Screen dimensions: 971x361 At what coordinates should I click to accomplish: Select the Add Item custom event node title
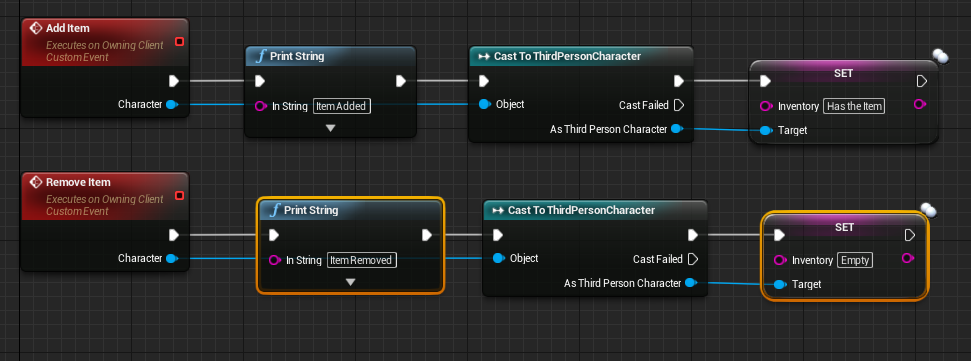67,28
